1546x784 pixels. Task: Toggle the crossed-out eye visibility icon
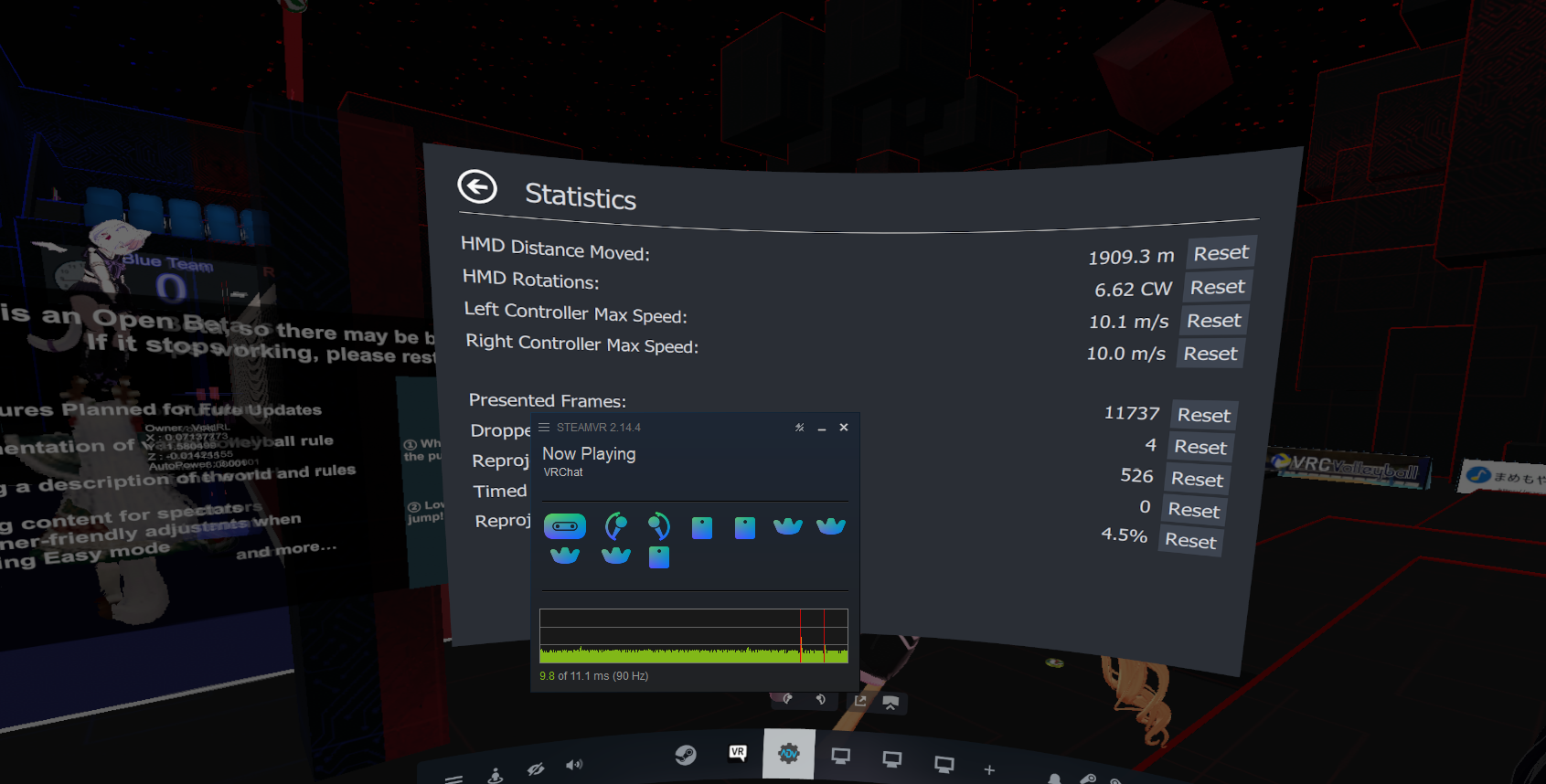pyautogui.click(x=536, y=769)
